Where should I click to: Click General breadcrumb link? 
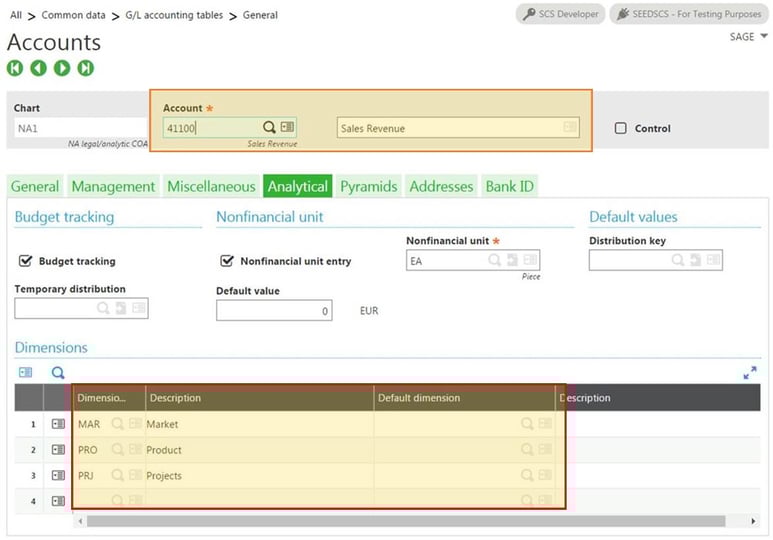tap(260, 15)
